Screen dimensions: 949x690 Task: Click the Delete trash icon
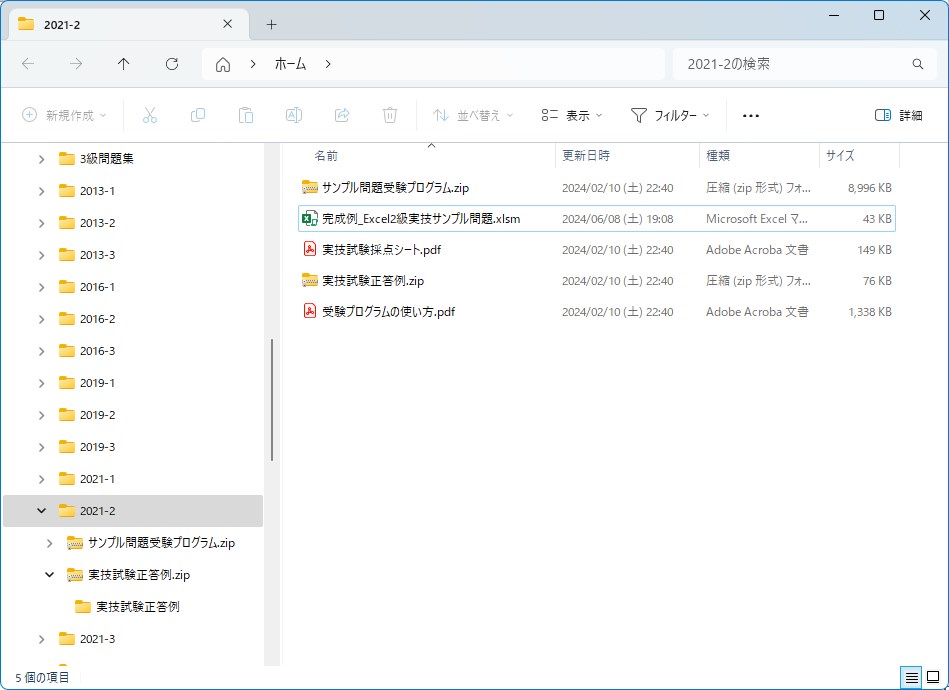click(390, 115)
